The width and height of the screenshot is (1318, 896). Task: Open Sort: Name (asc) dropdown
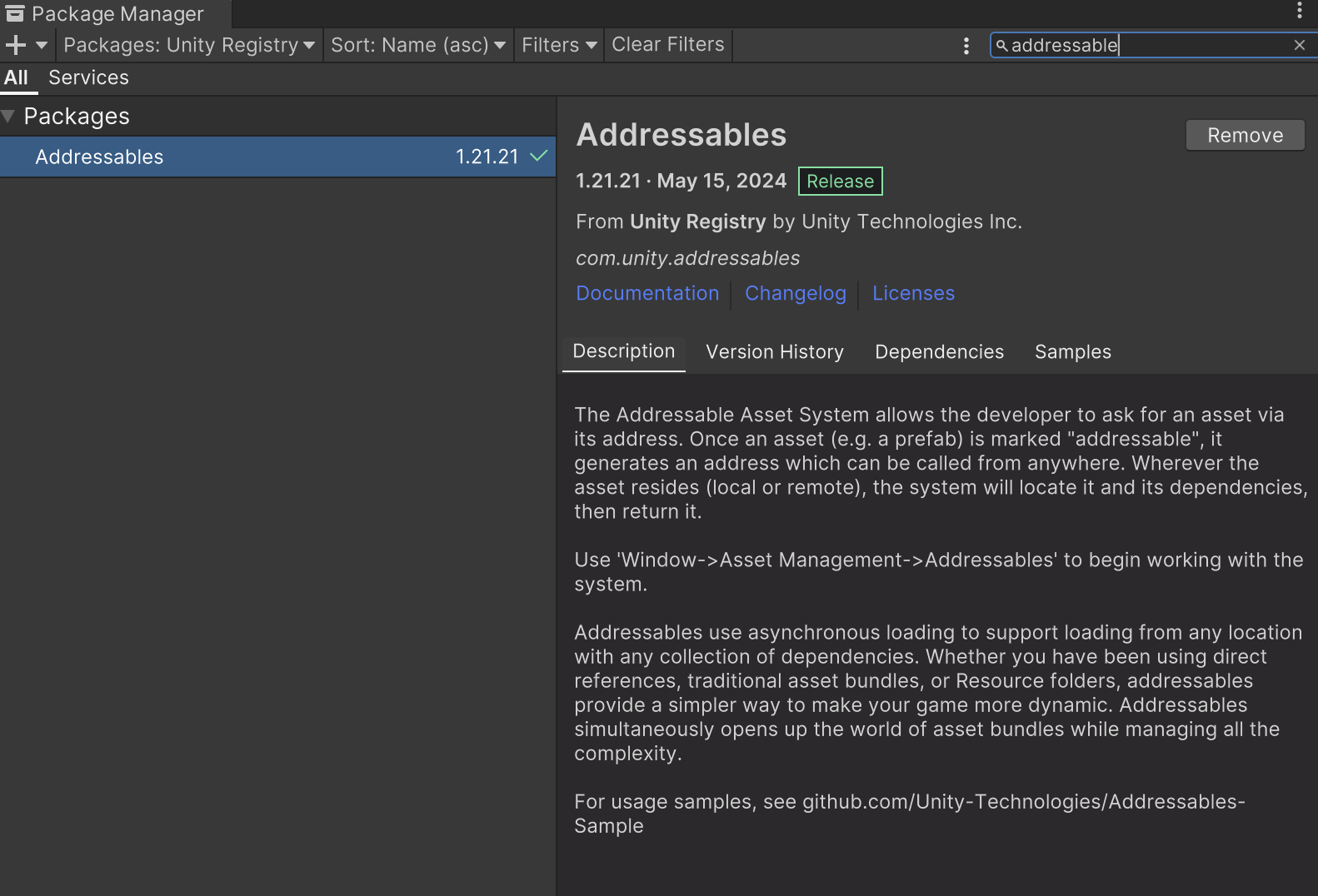pyautogui.click(x=418, y=45)
